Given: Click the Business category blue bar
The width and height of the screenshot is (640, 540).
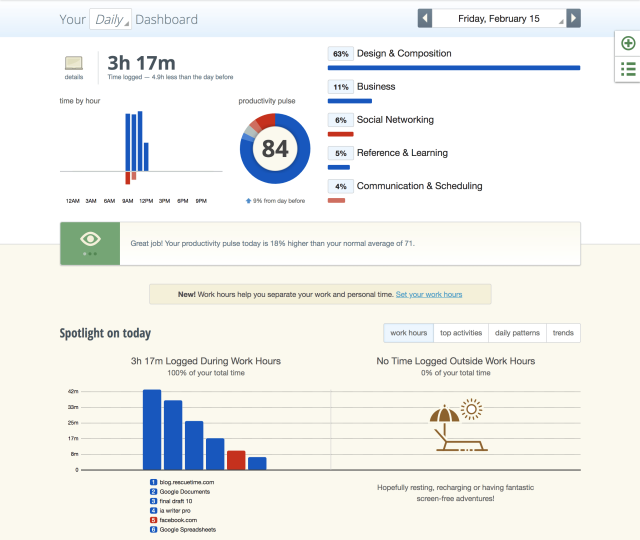Looking at the screenshot, I should tap(349, 101).
